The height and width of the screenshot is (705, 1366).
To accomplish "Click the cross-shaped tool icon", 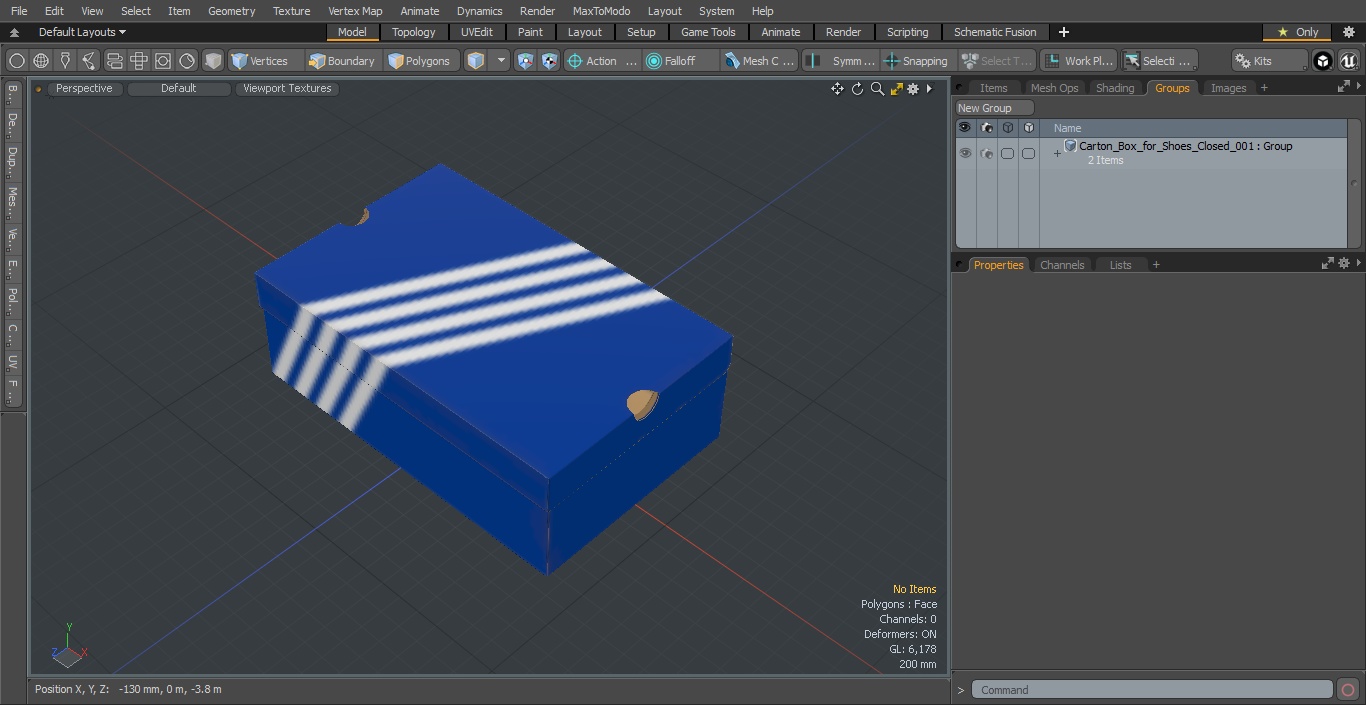I will (139, 61).
